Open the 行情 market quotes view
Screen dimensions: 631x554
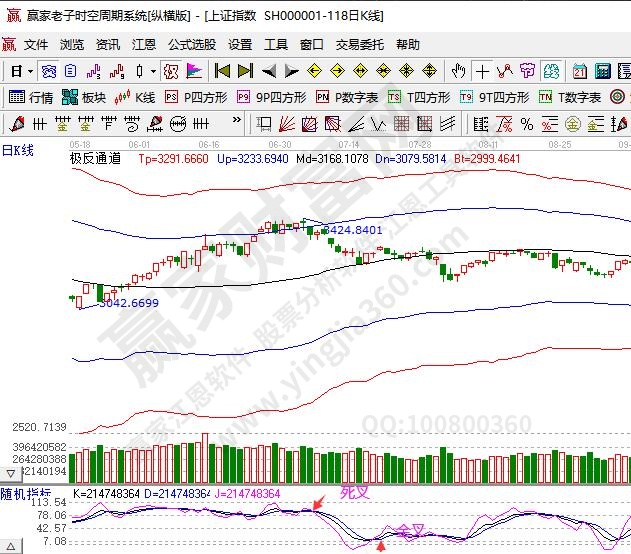click(x=31, y=97)
